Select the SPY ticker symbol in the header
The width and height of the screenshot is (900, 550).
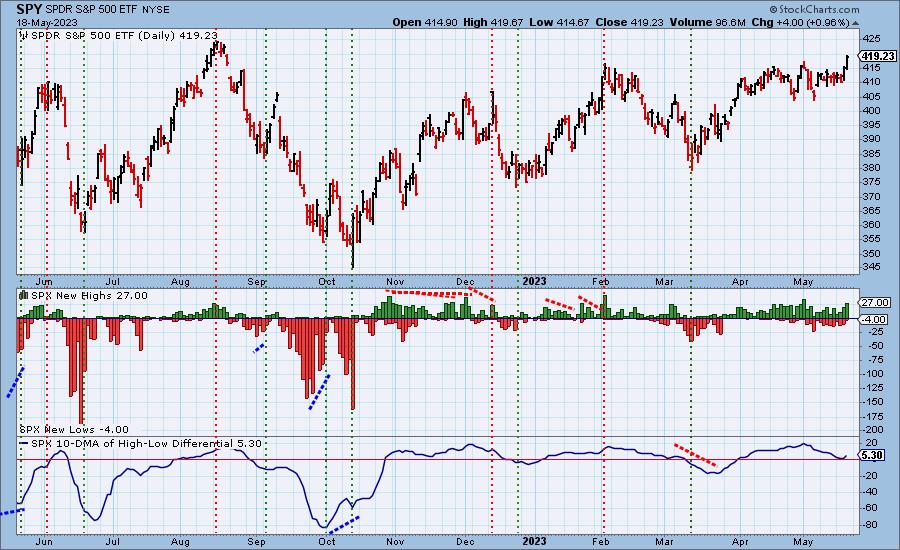pos(29,10)
